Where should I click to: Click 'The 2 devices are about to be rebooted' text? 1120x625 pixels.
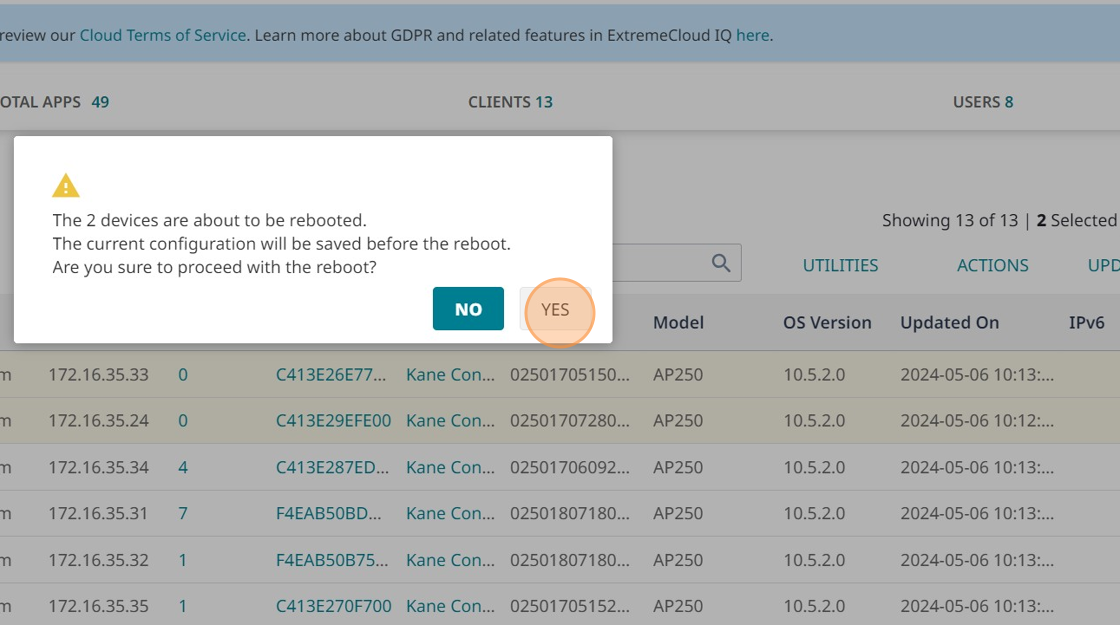tap(209, 220)
